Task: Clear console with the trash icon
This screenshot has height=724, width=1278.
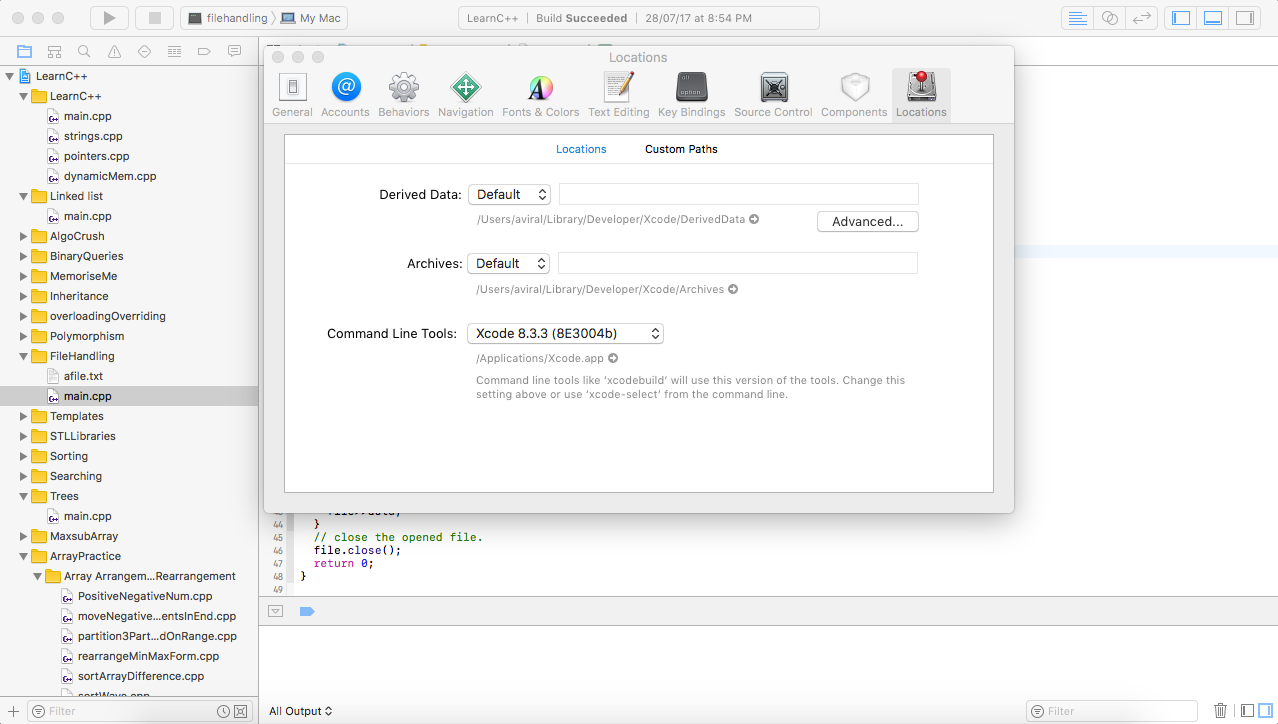Action: pos(1220,711)
